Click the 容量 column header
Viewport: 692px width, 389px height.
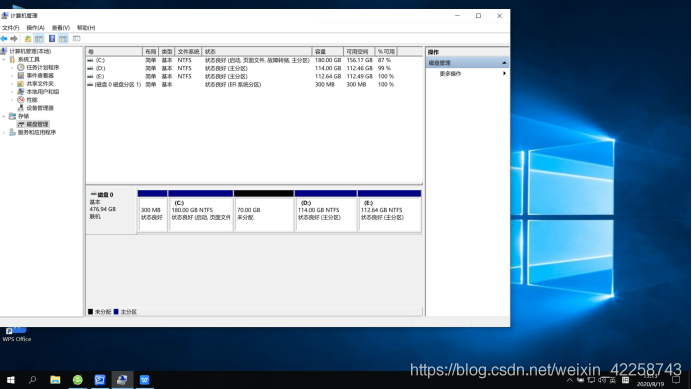[327, 52]
